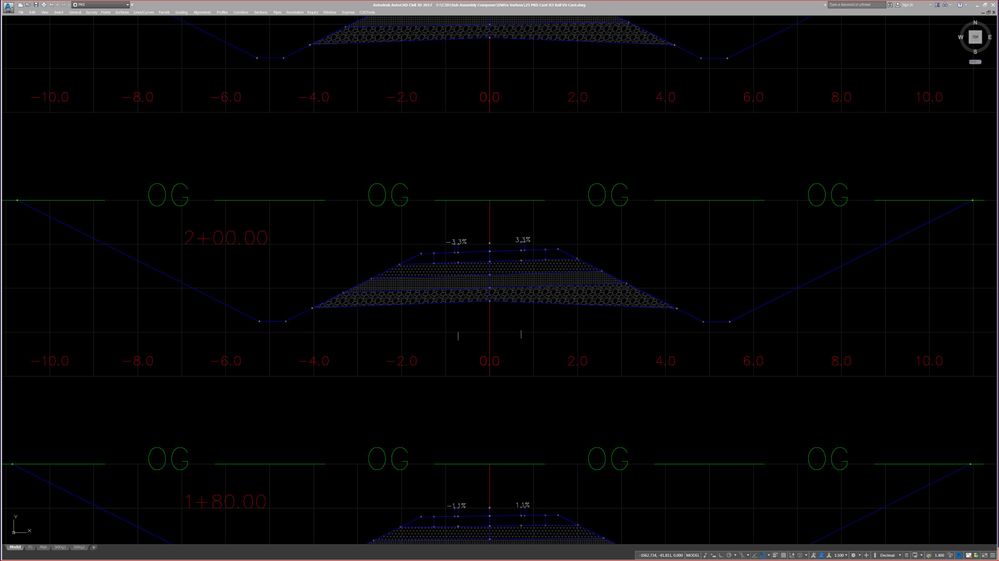Click E on the ViewCube compass
This screenshot has width=999, height=561.
(989, 37)
